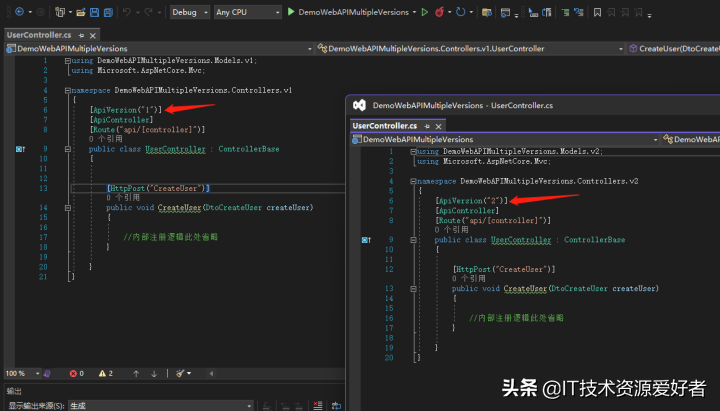Viewport: 720px width, 411px height.
Task: Collapse v2 namespace block in floating editor
Action: (x=413, y=181)
